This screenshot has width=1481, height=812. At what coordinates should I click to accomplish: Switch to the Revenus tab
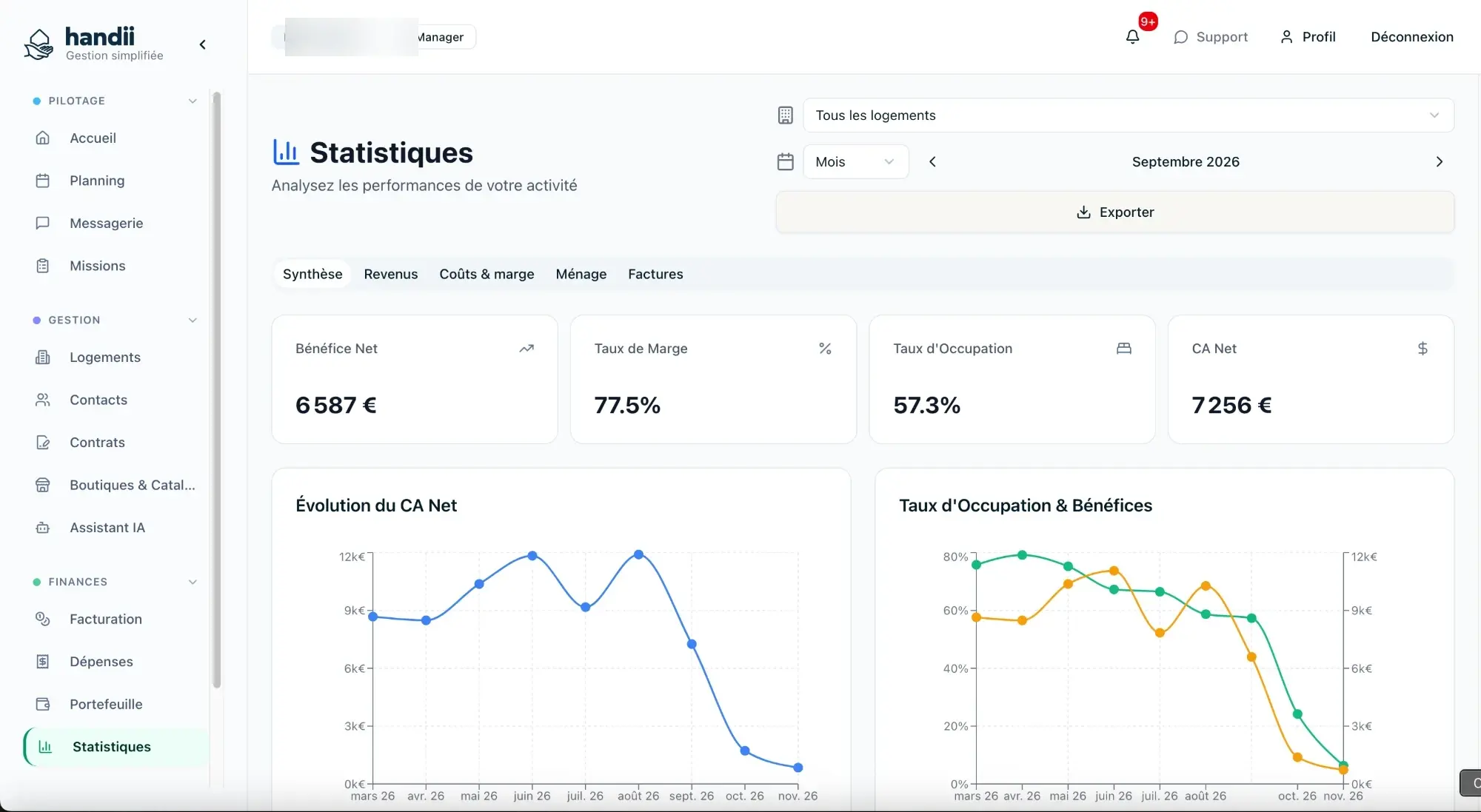click(391, 274)
